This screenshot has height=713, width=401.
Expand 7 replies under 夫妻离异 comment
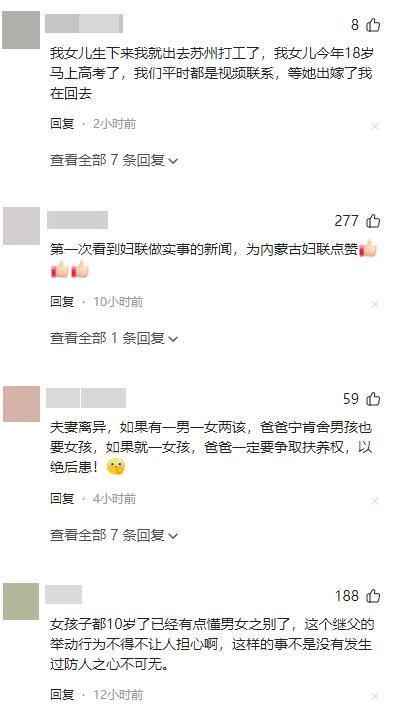point(114,535)
